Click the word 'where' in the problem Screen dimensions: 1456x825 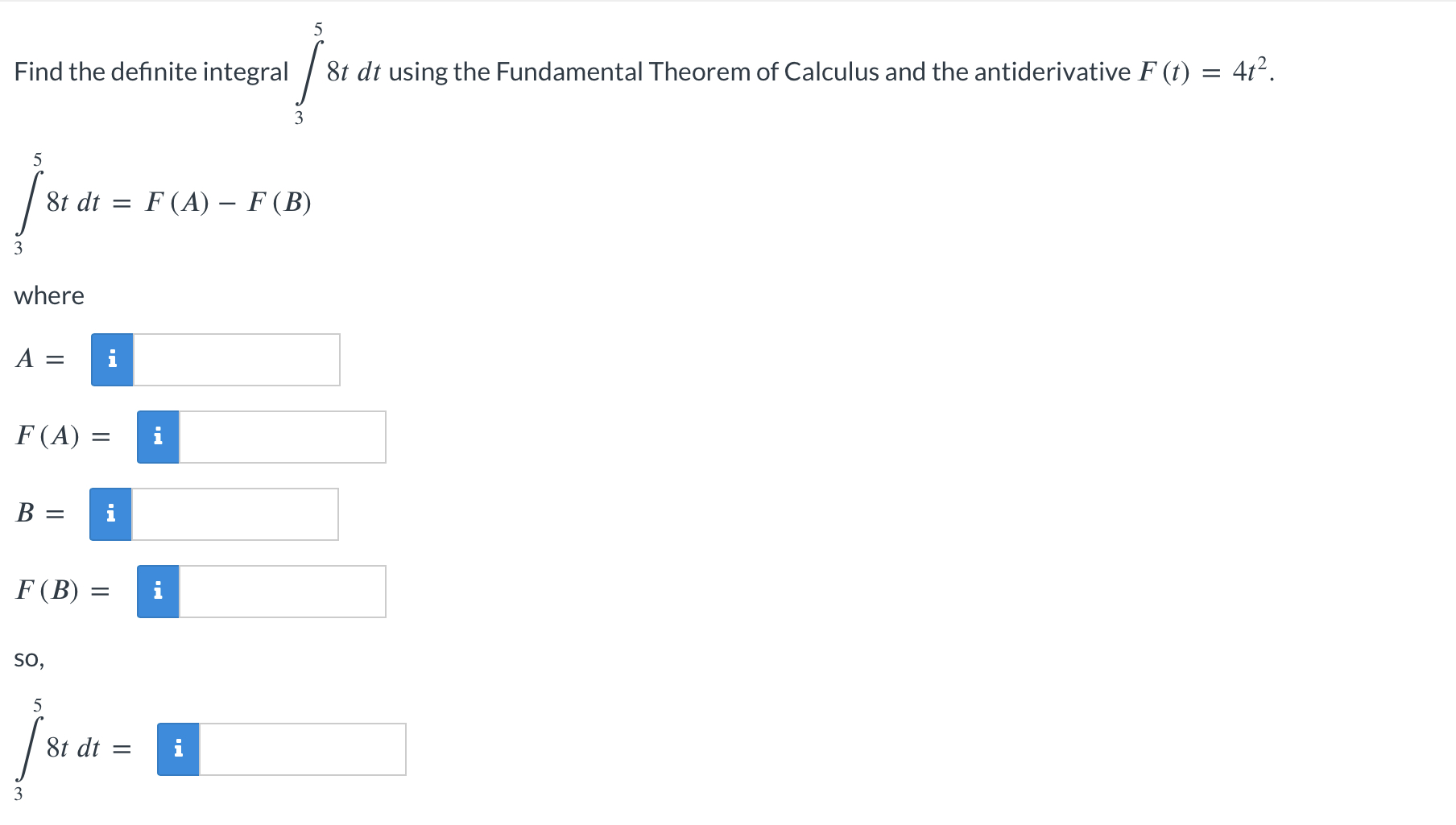(49, 295)
